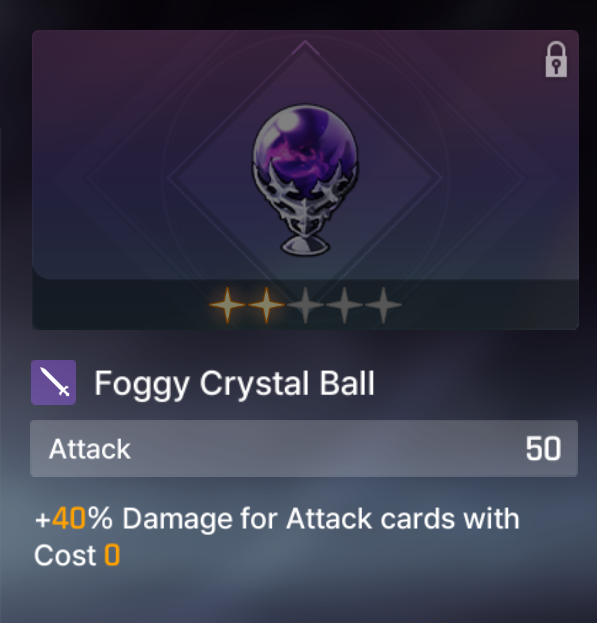Click the Foggy Crystal Ball name text
Screen dimensions: 597x623
point(234,384)
